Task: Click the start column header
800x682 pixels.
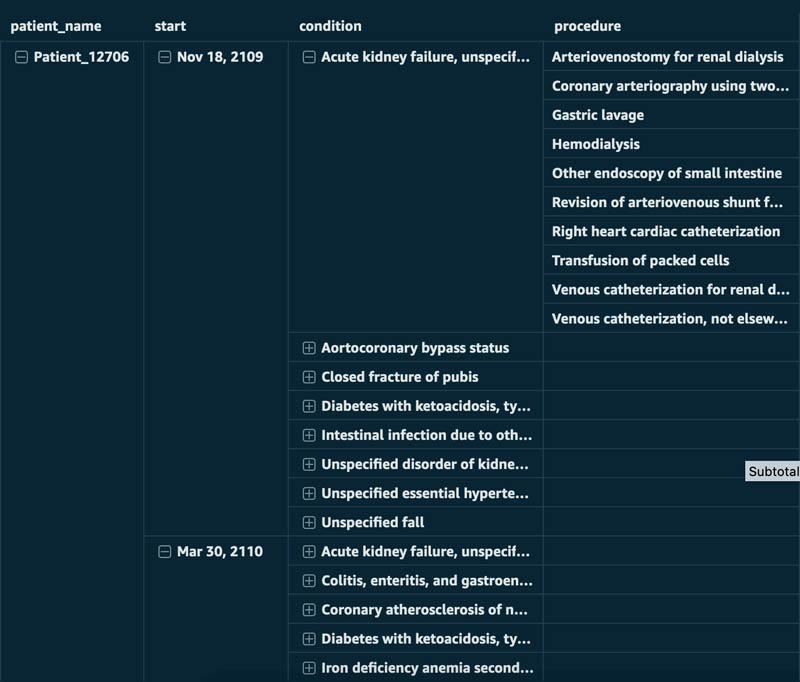Action: (170, 26)
